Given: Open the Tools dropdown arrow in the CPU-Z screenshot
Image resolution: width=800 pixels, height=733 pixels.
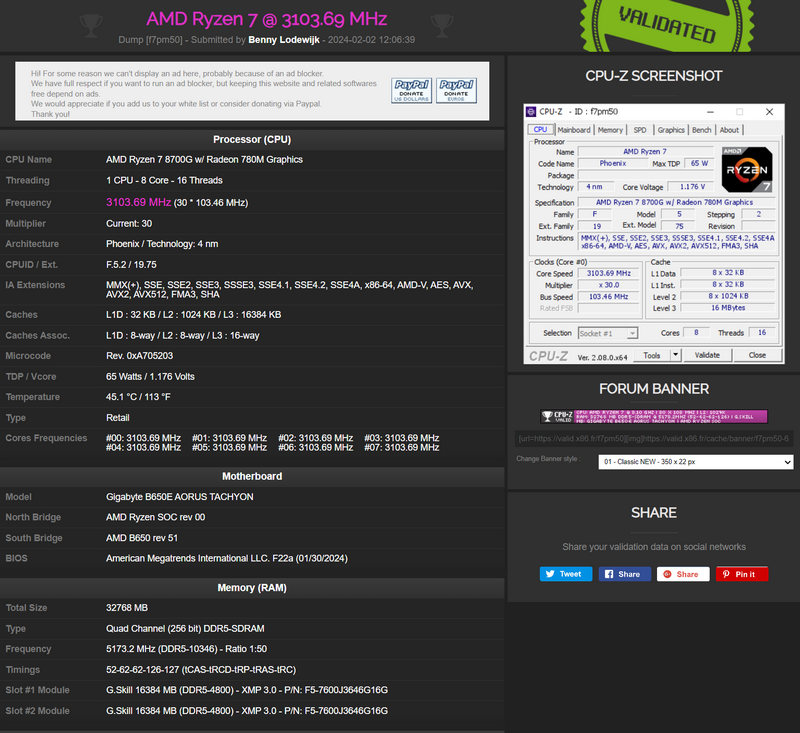Looking at the screenshot, I should pos(675,354).
